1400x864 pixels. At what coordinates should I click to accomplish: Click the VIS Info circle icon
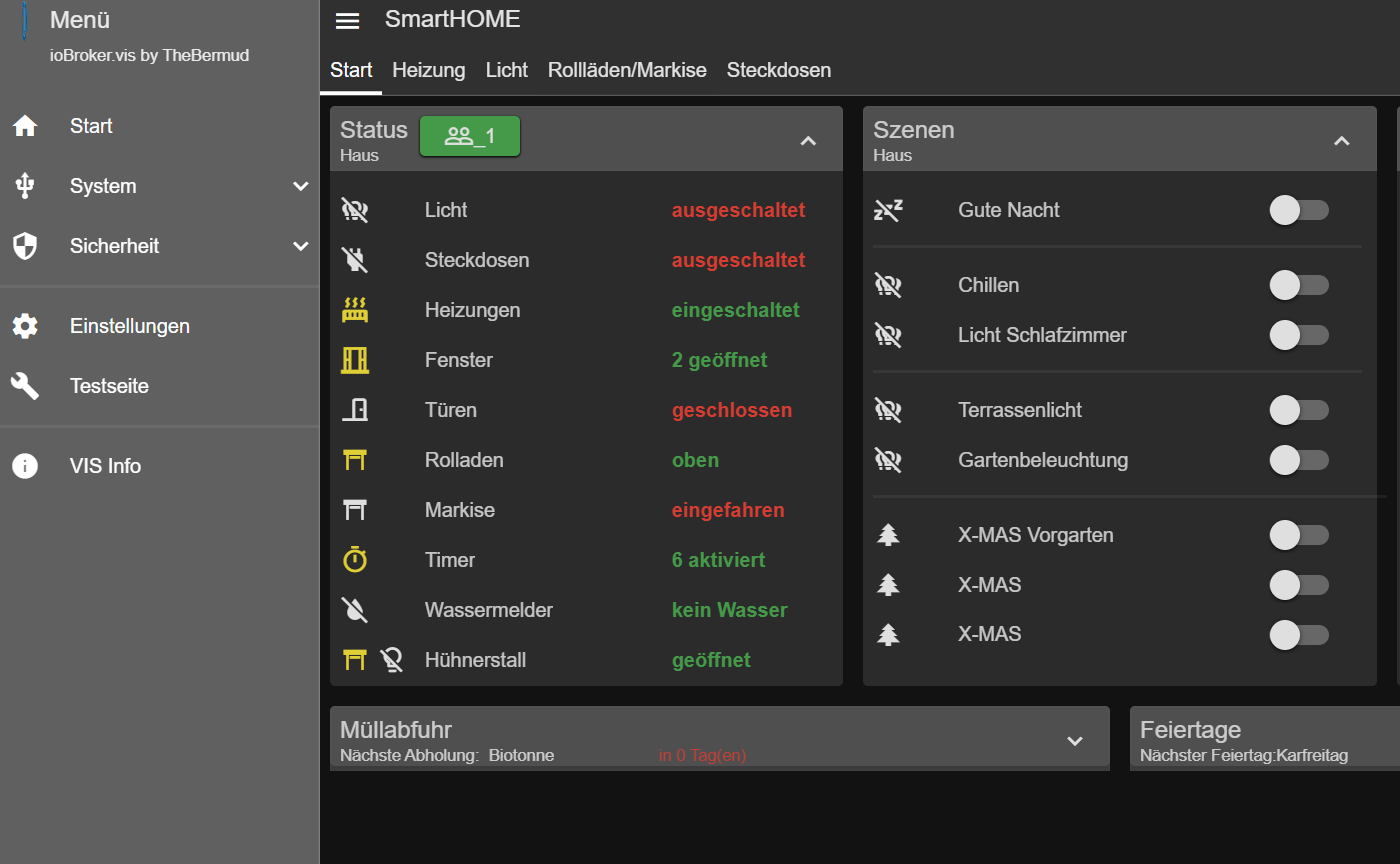[25, 466]
